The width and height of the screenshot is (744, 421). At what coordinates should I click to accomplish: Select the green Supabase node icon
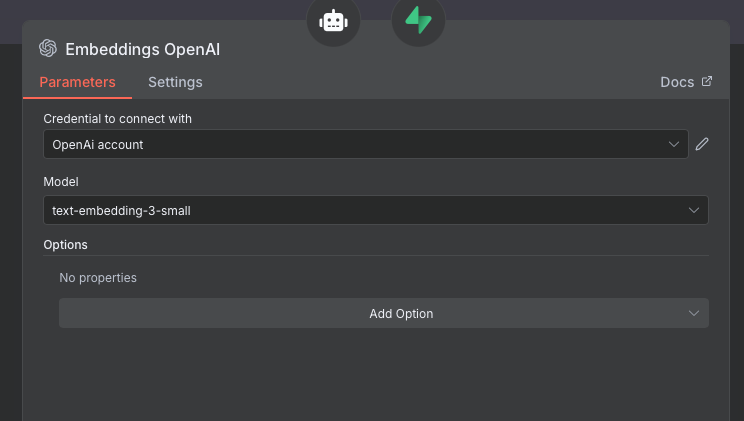(x=418, y=20)
